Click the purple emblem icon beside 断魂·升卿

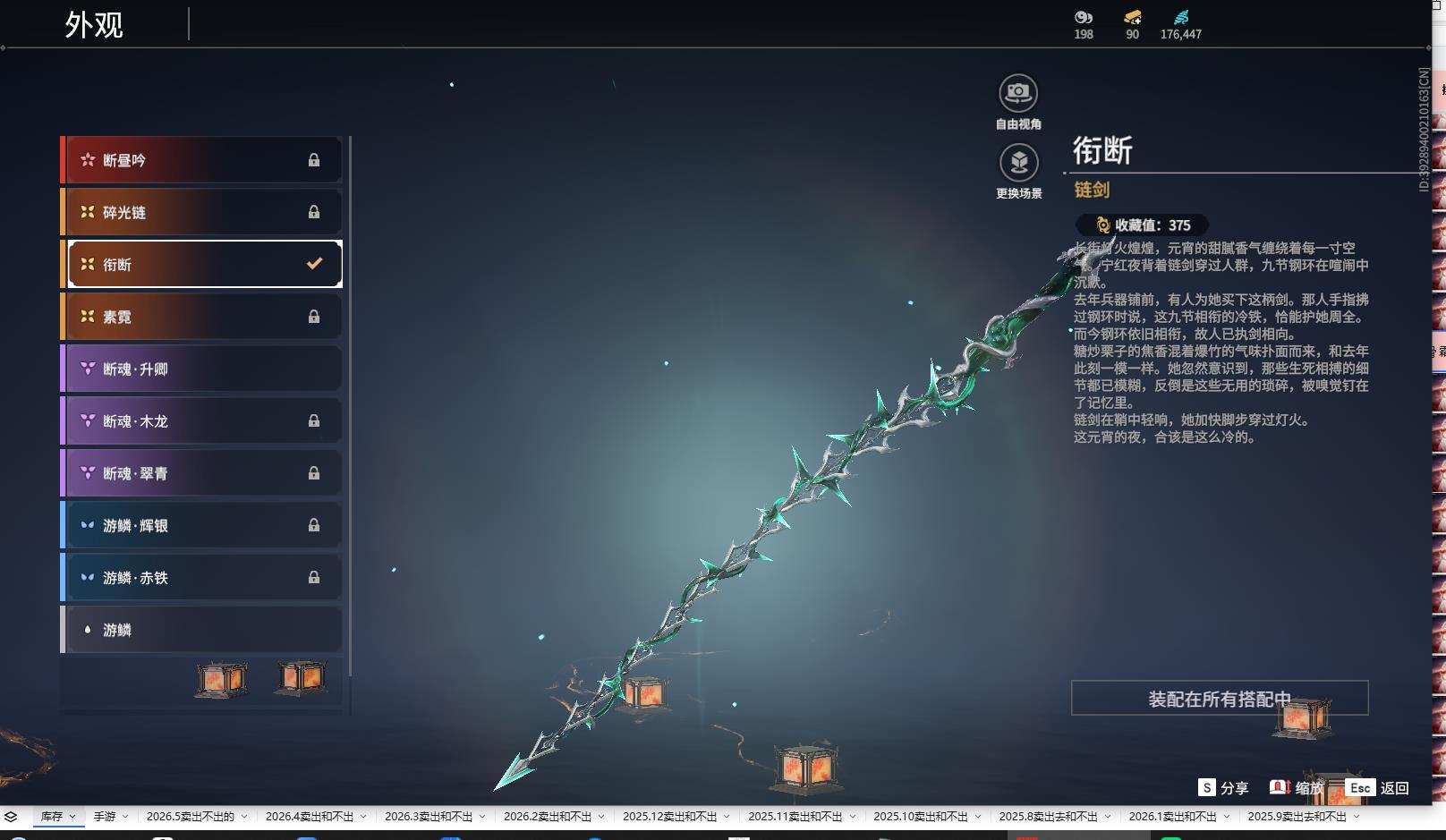pyautogui.click(x=88, y=369)
